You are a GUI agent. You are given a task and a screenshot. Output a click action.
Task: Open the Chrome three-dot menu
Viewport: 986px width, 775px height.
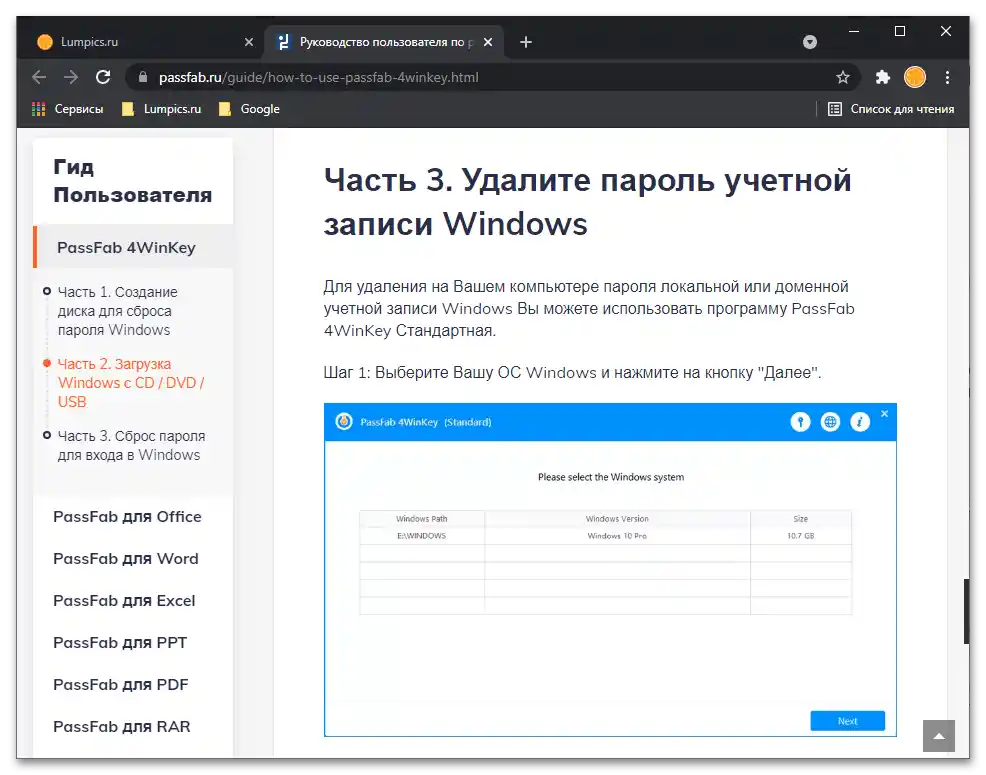tap(947, 77)
